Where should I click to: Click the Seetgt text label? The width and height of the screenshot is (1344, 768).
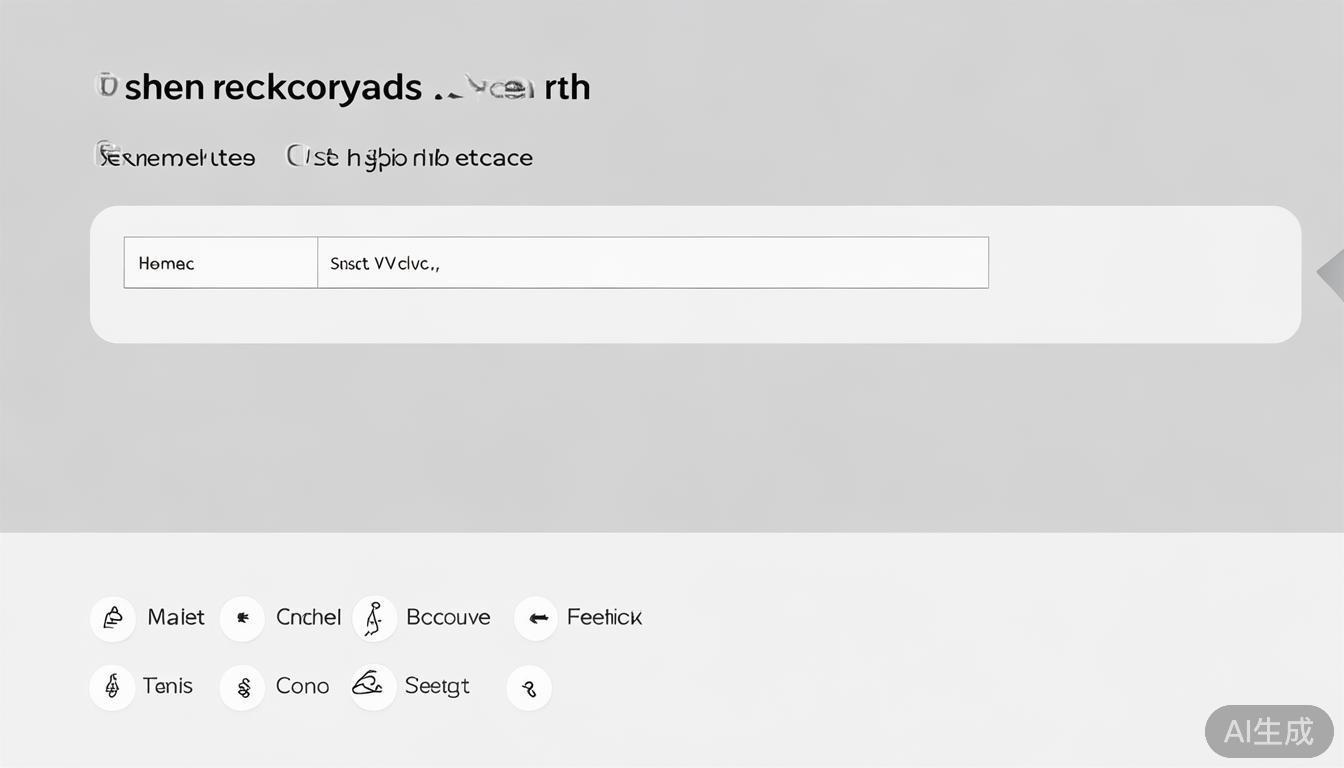437,686
